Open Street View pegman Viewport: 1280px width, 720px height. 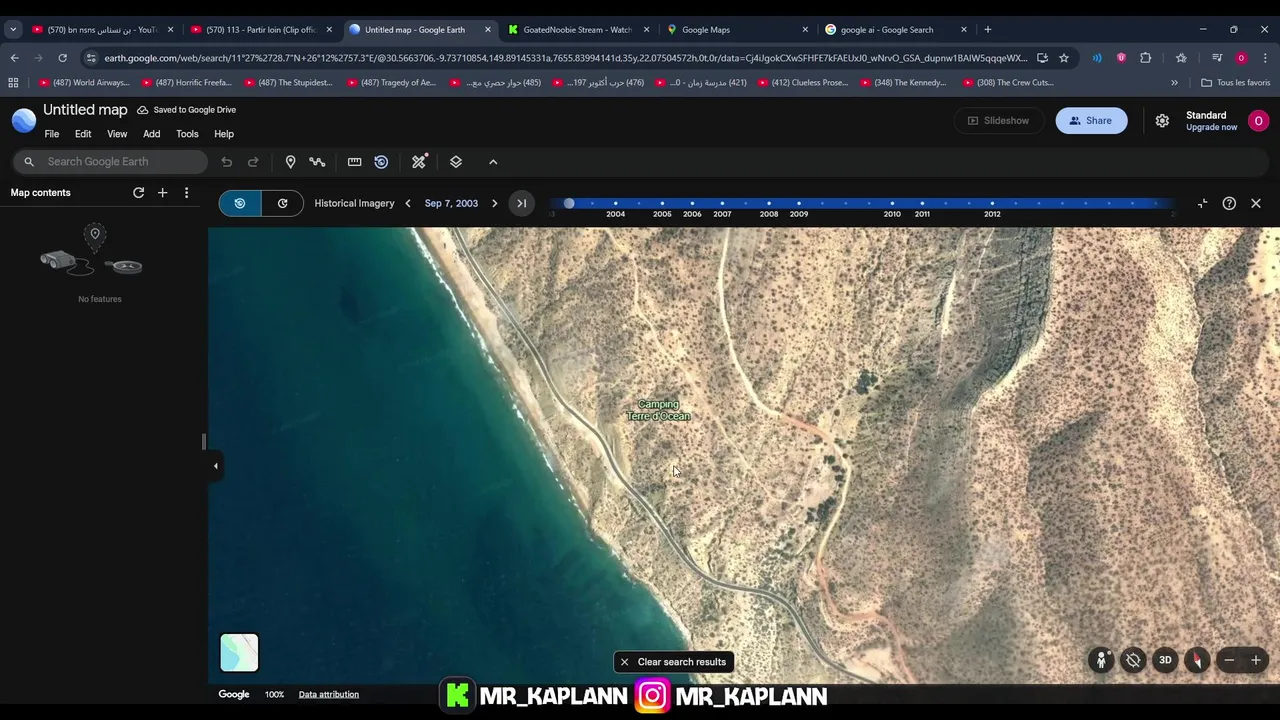[1101, 661]
